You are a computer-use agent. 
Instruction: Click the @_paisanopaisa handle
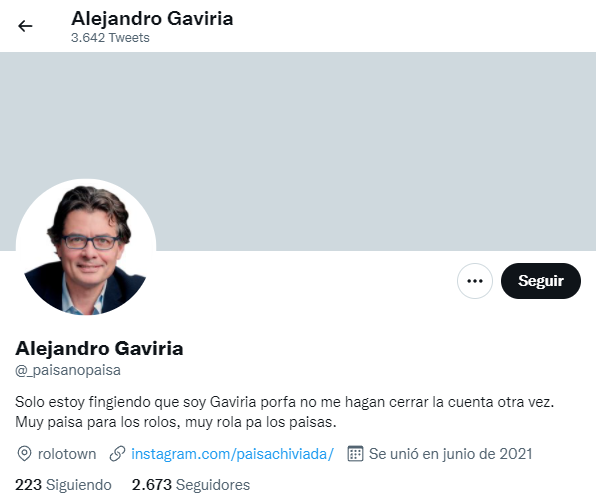[x=68, y=370]
